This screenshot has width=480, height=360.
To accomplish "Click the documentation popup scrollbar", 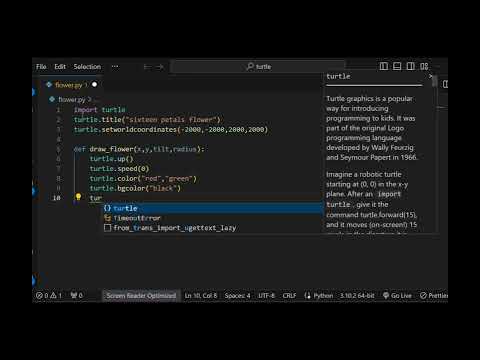I will pos(434,82).
